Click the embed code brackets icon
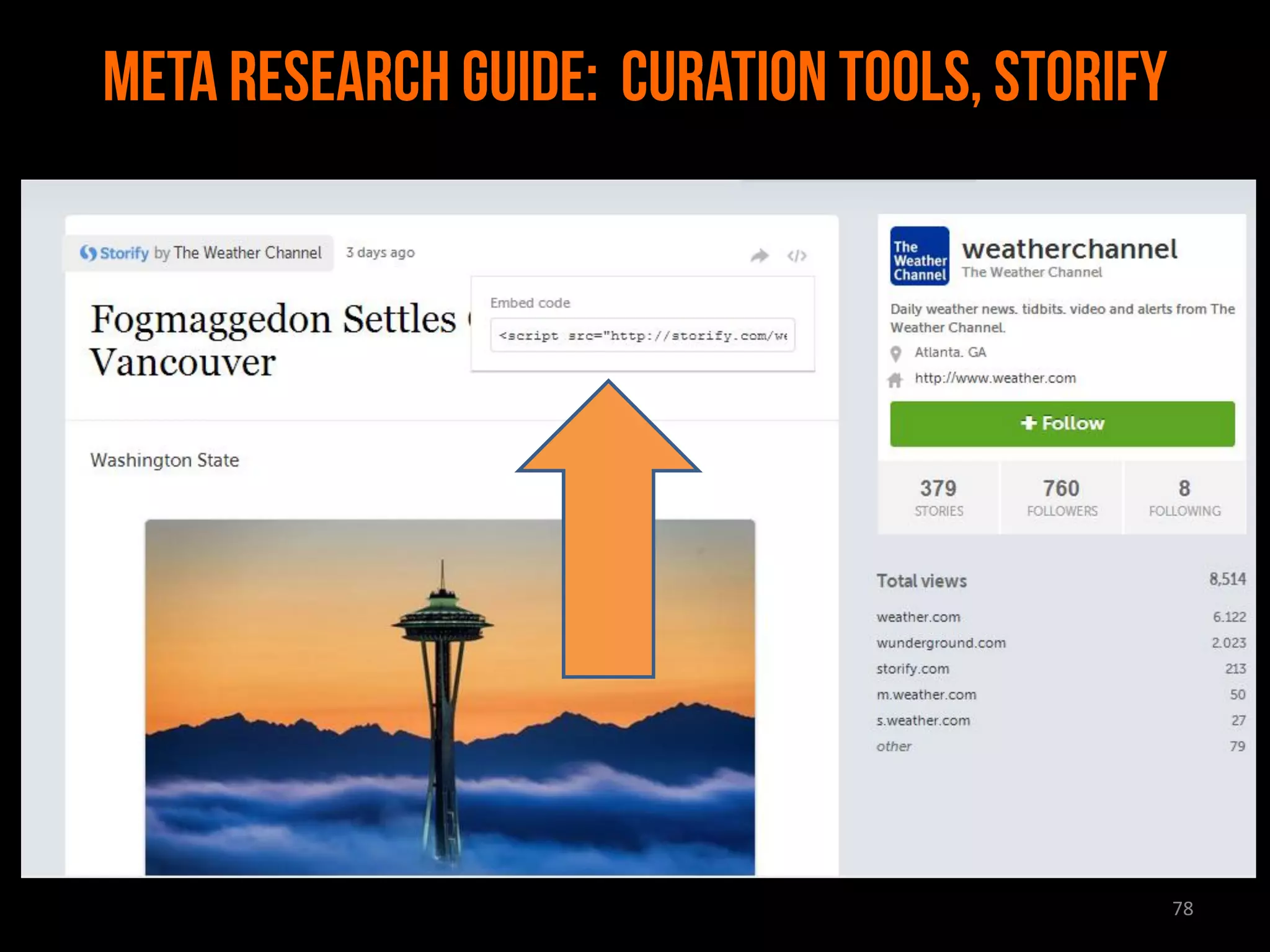This screenshot has width=1270, height=952. pos(797,255)
